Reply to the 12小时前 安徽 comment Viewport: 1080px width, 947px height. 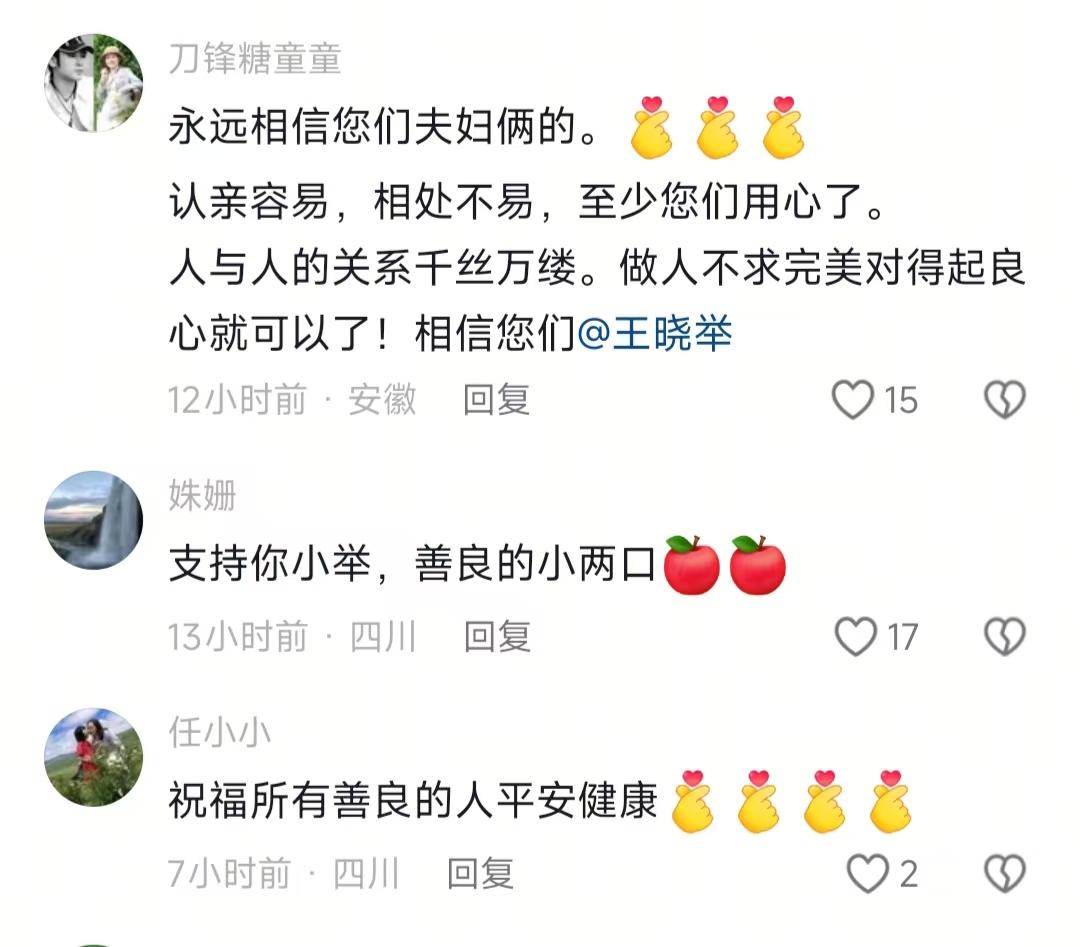pos(496,399)
